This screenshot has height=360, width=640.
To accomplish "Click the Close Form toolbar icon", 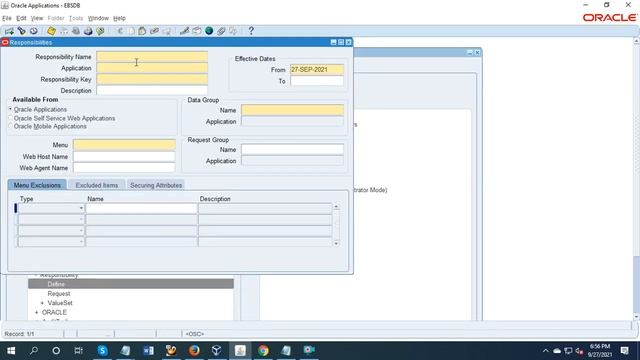I will (100, 31).
